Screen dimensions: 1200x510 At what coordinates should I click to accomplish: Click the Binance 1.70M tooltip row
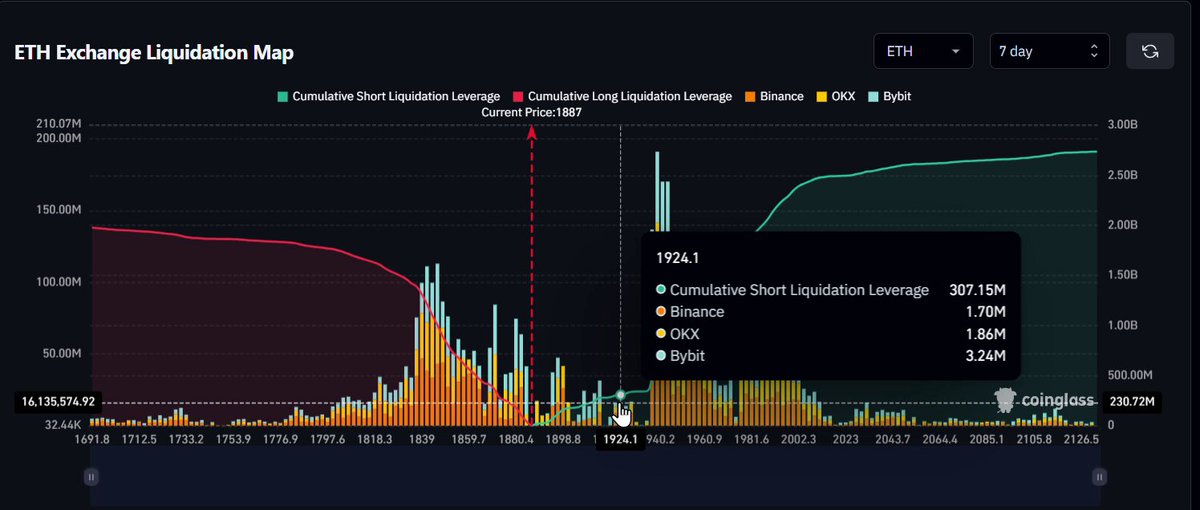830,312
